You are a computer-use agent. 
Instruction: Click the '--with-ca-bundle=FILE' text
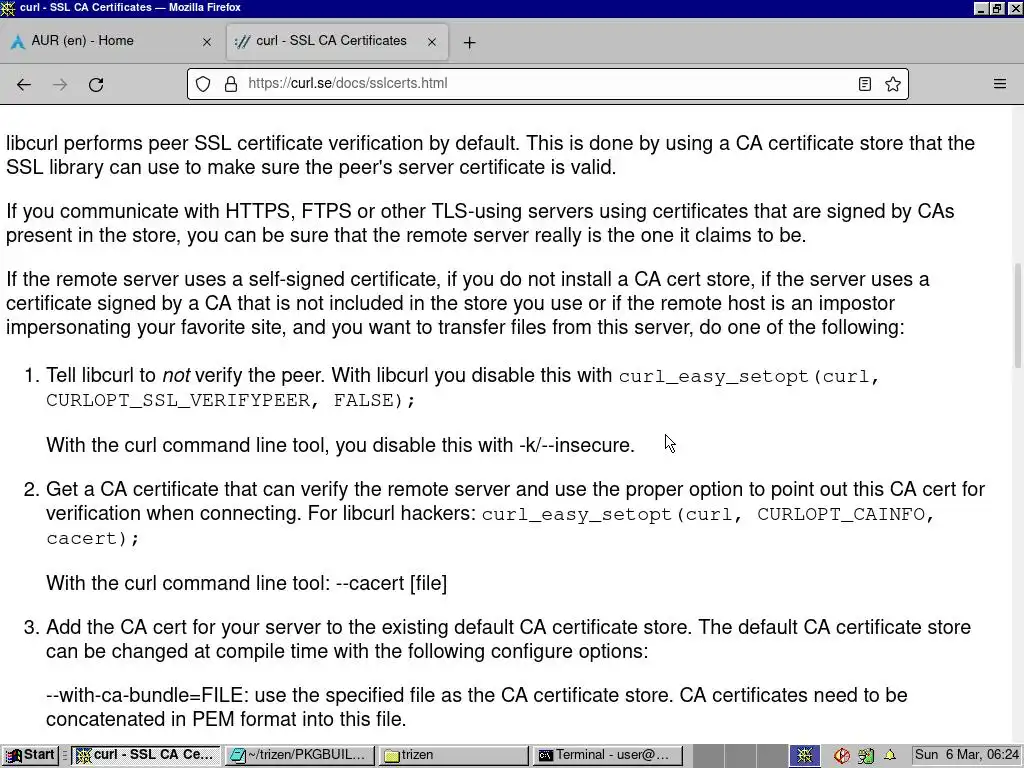tap(144, 696)
